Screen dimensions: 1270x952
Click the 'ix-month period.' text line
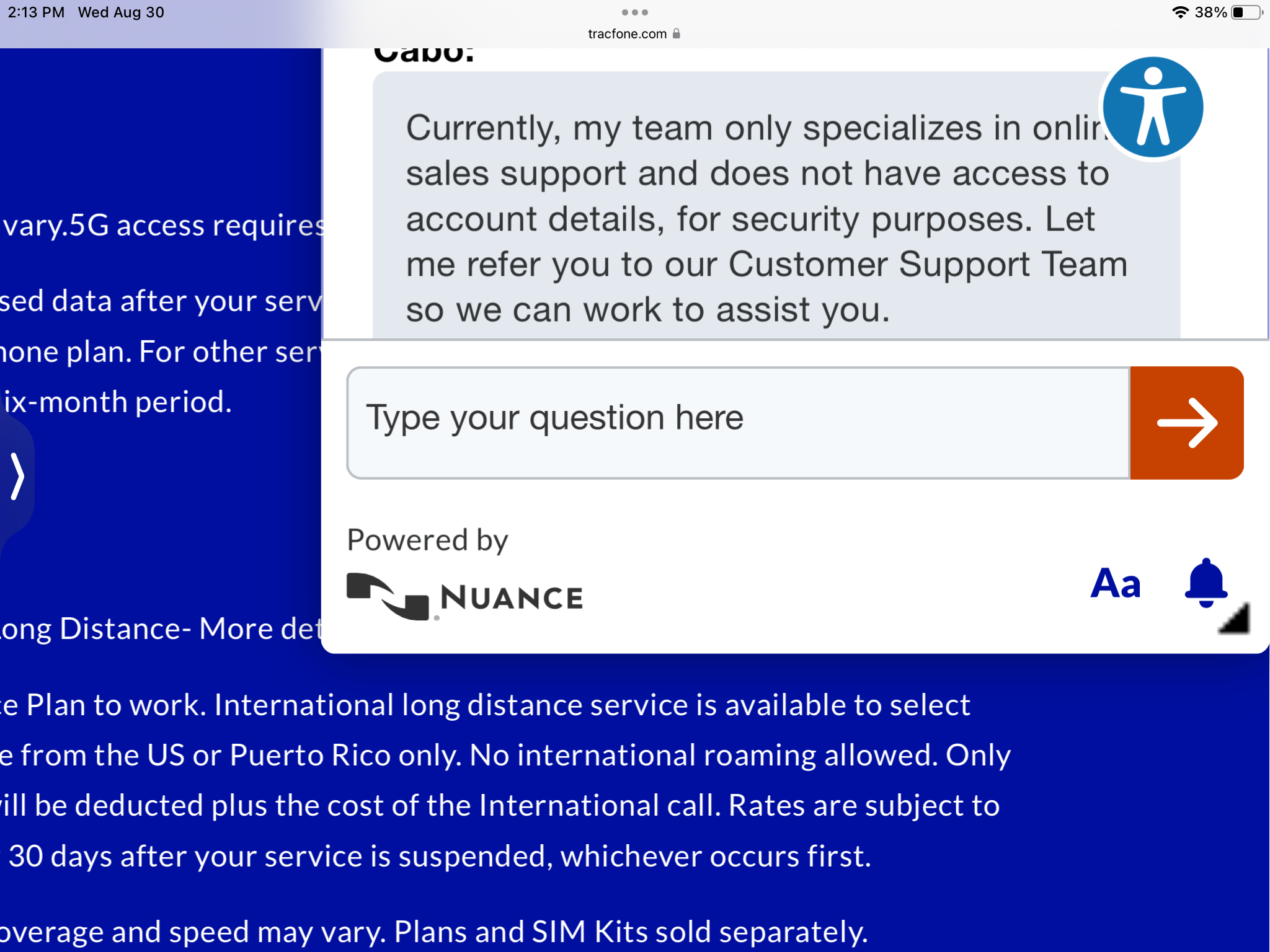(117, 402)
